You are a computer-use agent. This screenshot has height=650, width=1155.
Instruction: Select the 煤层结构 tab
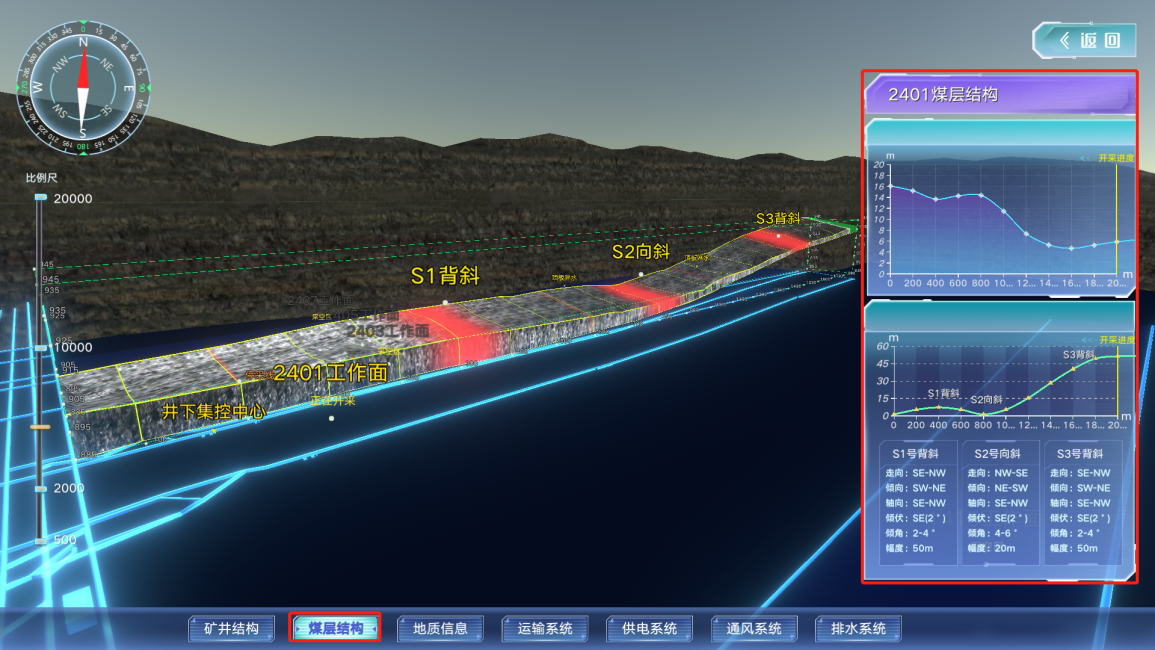[x=335, y=629]
